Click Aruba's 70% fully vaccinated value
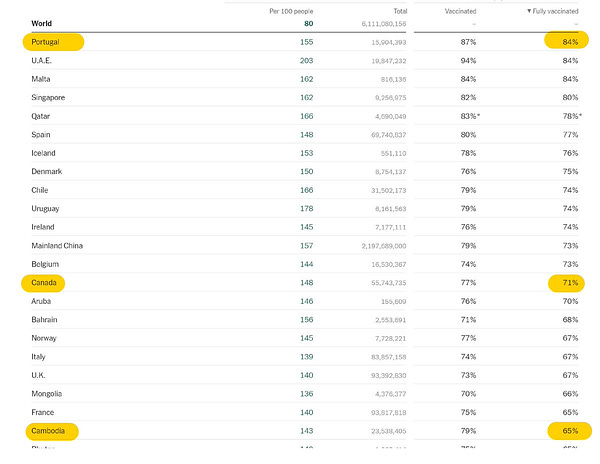Image resolution: width=600 pixels, height=464 pixels. pos(570,301)
